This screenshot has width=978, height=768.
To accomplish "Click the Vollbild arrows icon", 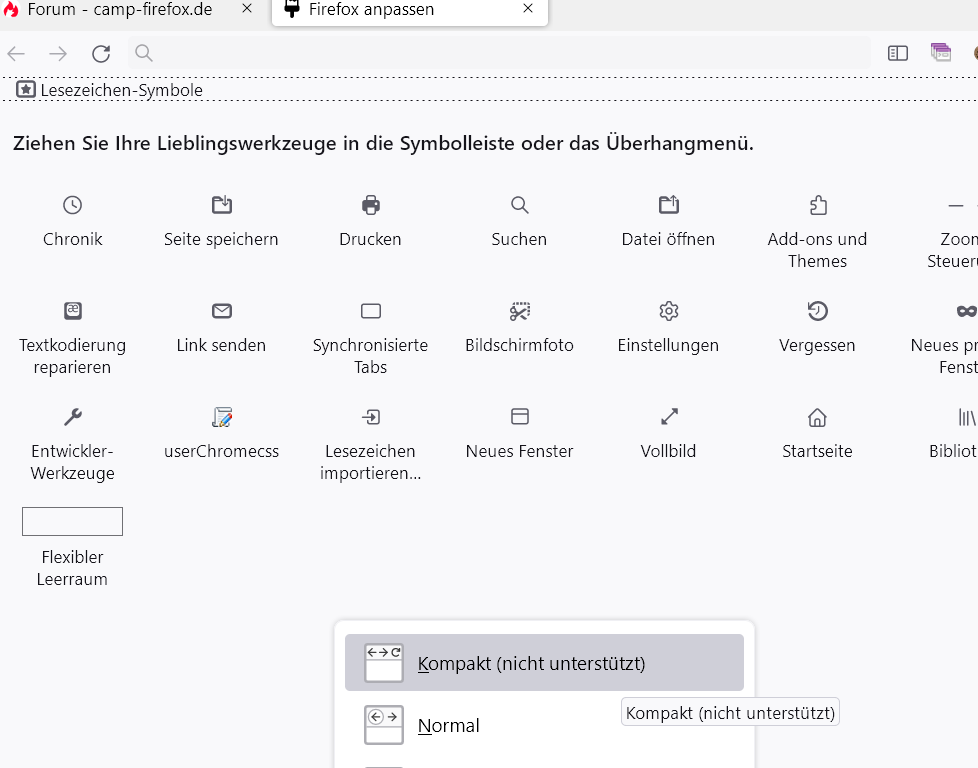I will click(x=669, y=417).
